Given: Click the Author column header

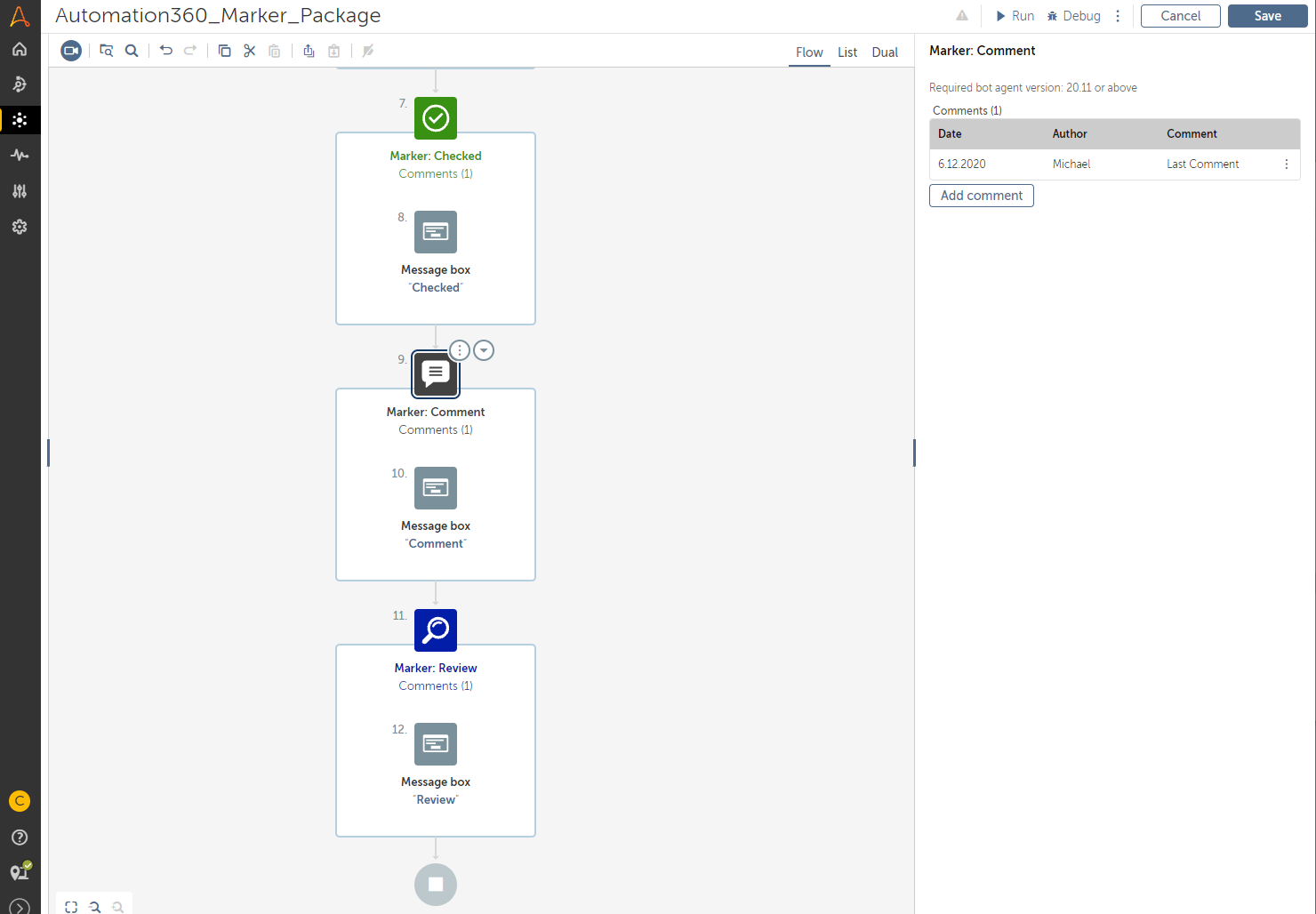Looking at the screenshot, I should pos(1070,134).
